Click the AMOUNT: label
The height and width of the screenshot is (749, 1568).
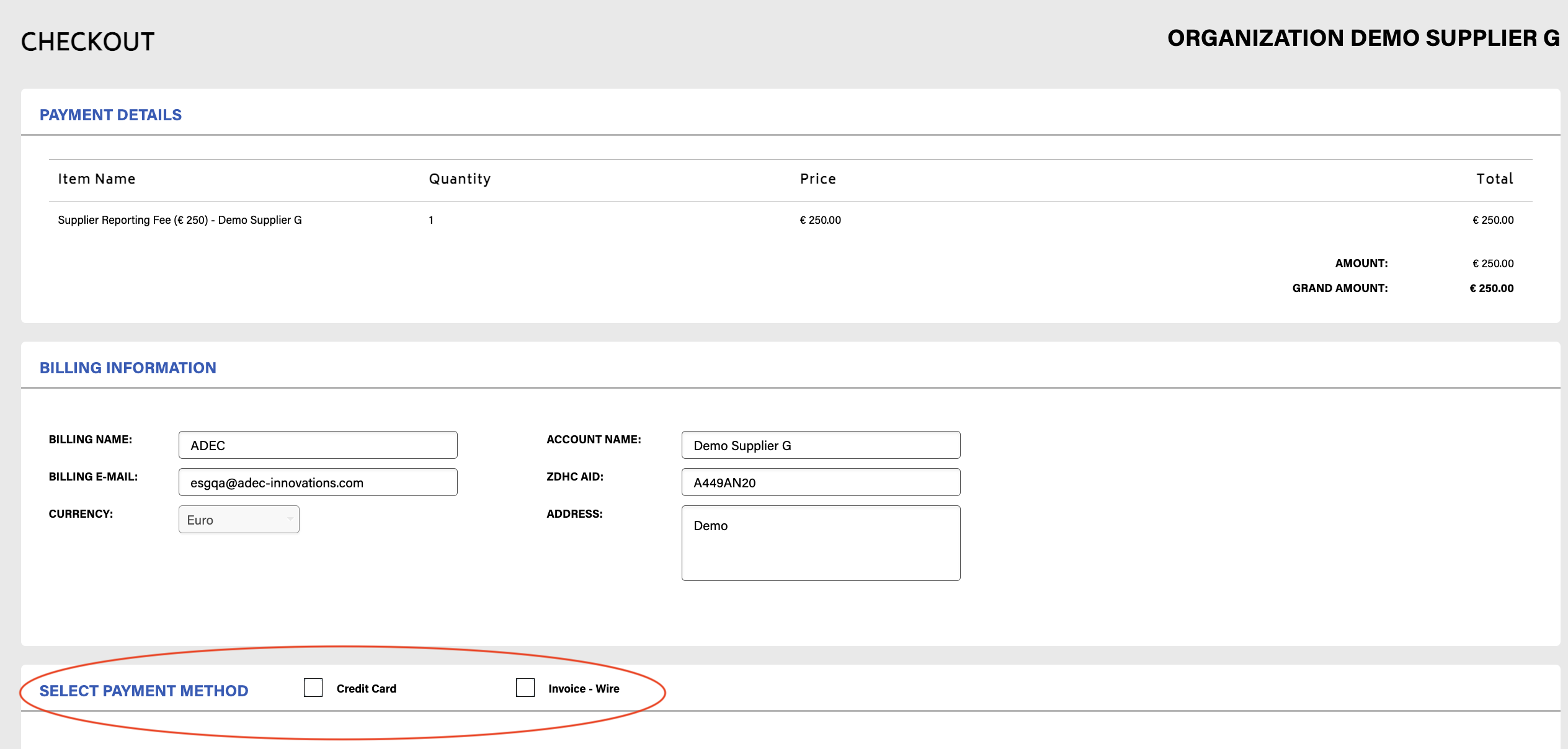pyautogui.click(x=1361, y=264)
